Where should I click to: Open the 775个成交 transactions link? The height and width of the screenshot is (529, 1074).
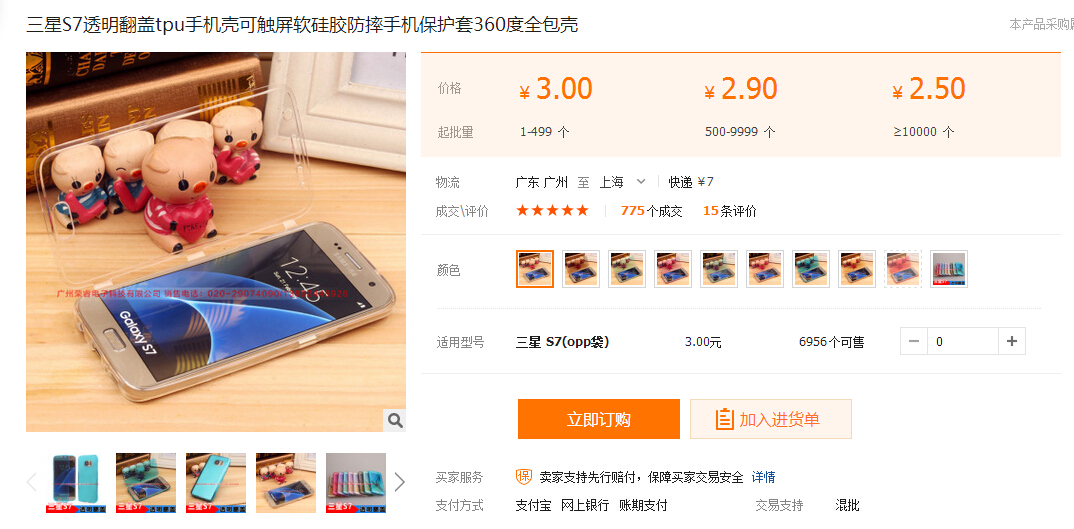coord(651,211)
